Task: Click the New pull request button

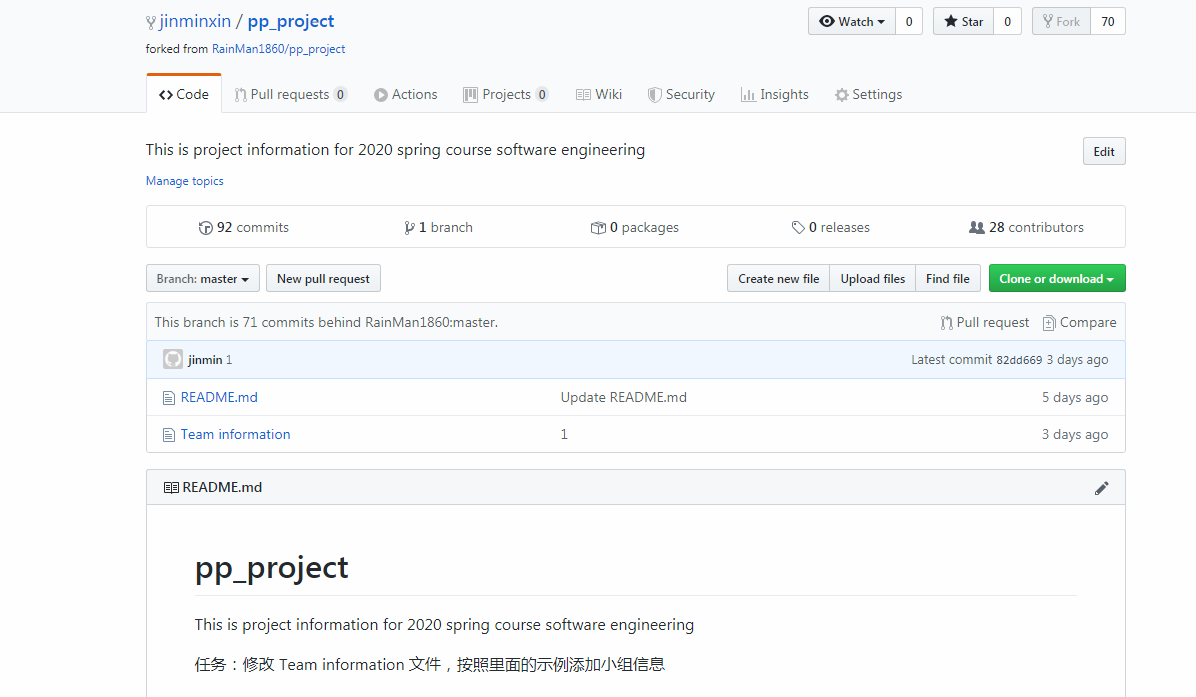Action: (x=323, y=279)
